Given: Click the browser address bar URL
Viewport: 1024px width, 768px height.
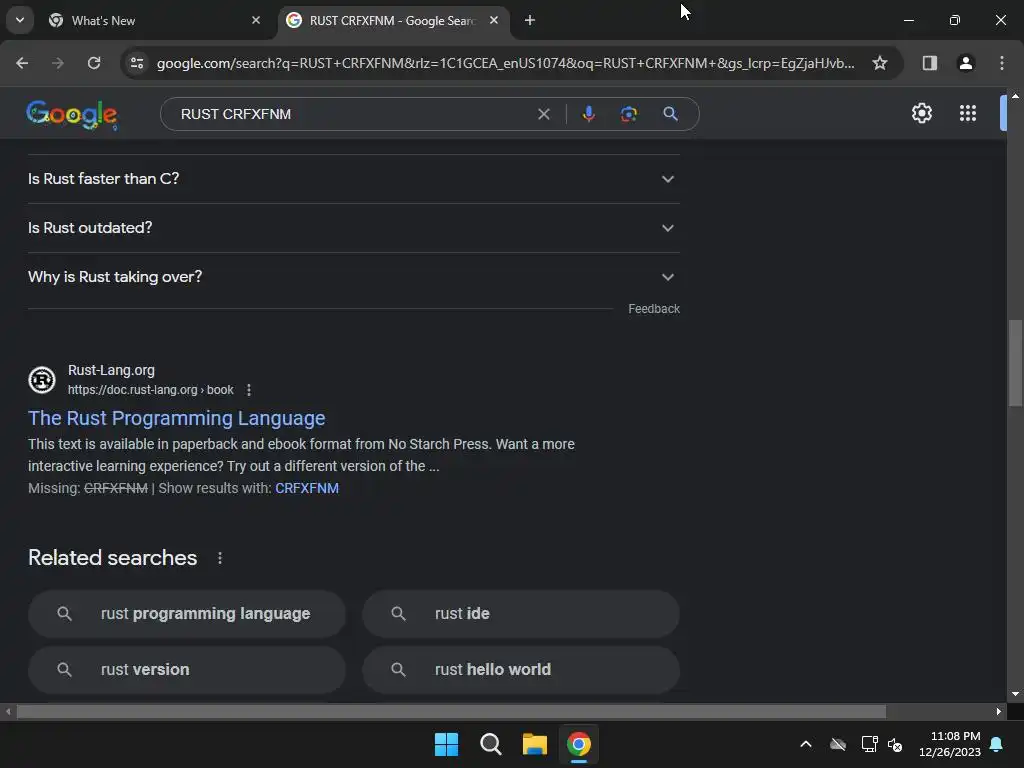Looking at the screenshot, I should 505,63.
